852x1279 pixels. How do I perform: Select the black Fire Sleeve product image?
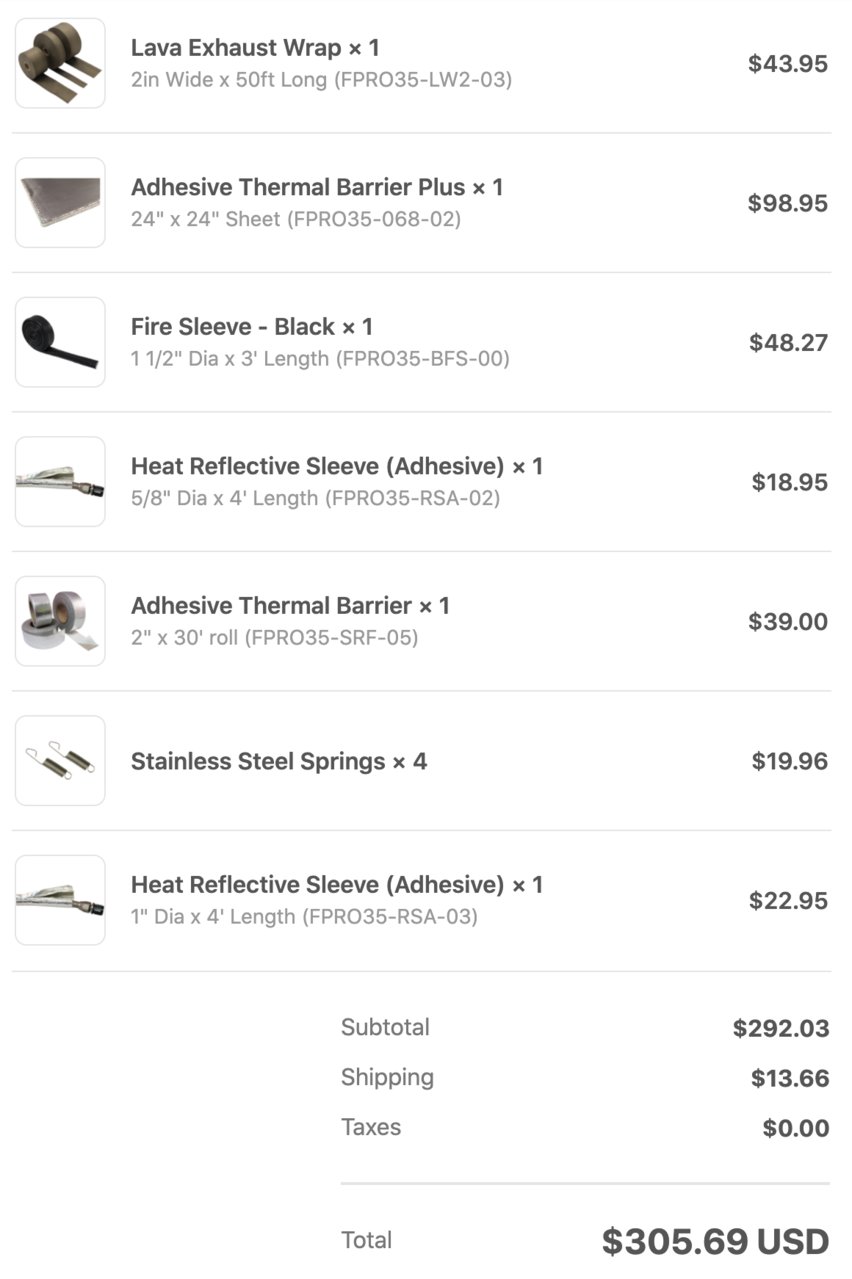(x=60, y=342)
